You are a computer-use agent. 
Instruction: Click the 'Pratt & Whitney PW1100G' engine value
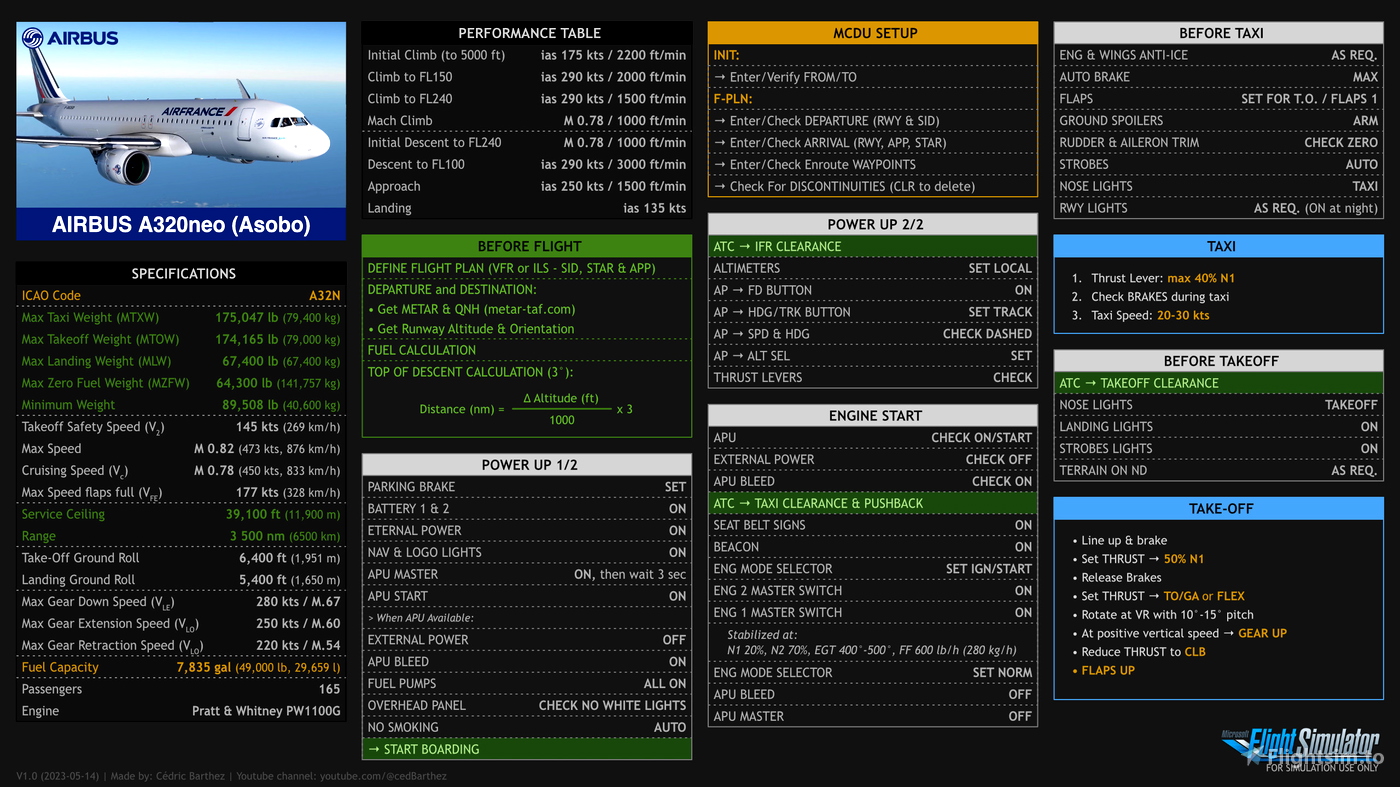tap(266, 711)
